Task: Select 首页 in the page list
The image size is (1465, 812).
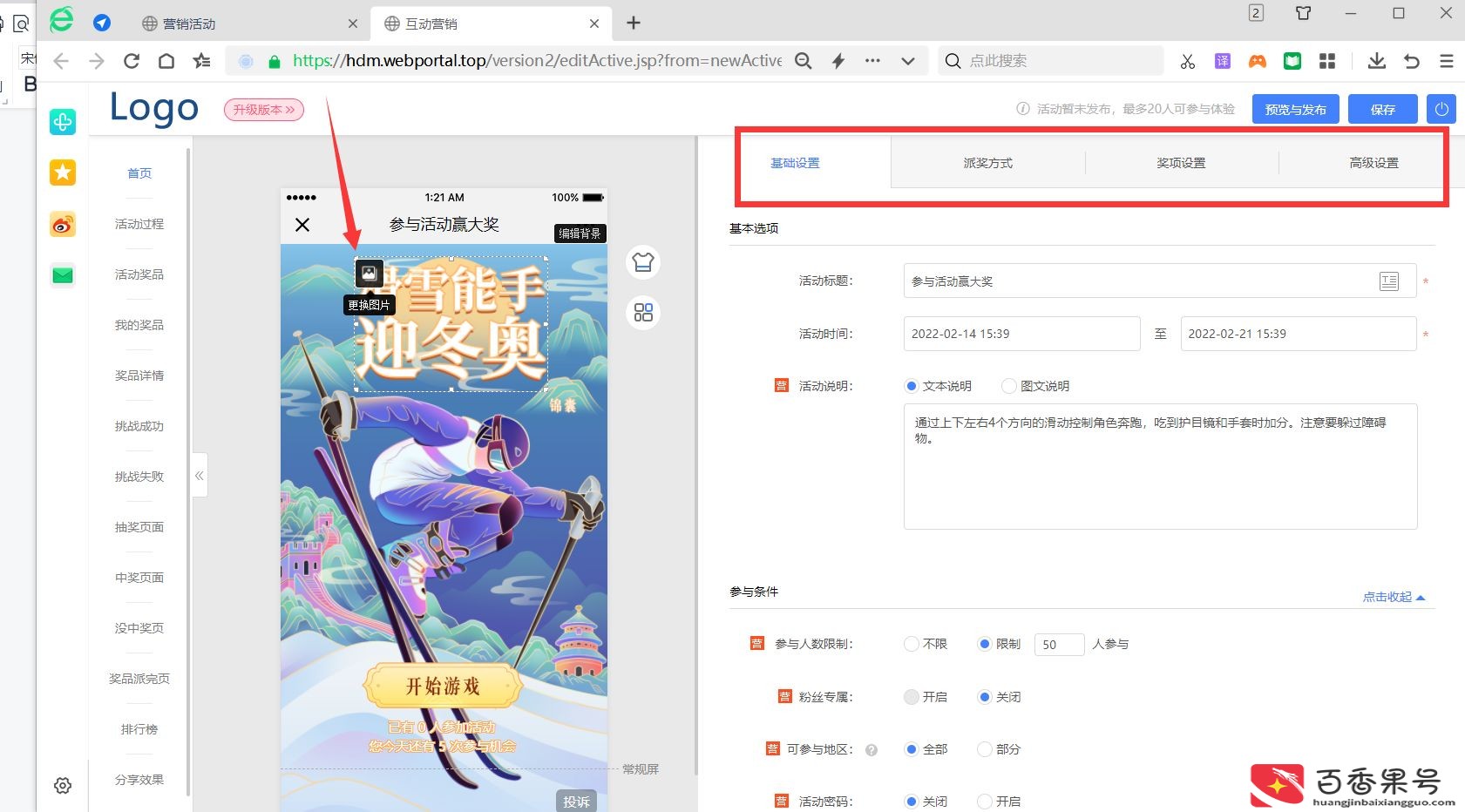Action: point(139,173)
